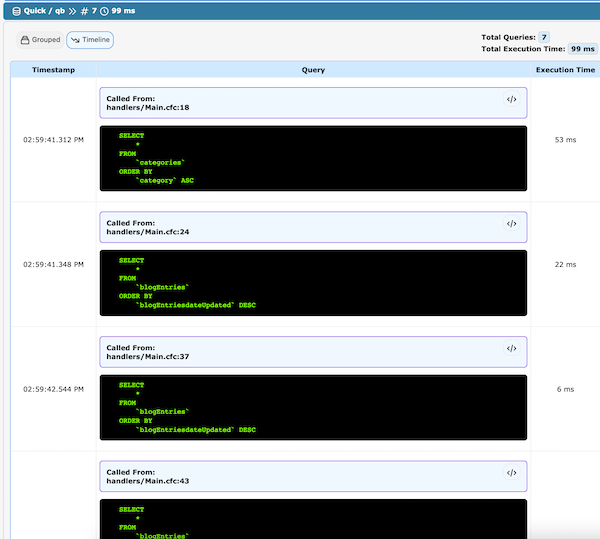Click the Query column header

313,70
